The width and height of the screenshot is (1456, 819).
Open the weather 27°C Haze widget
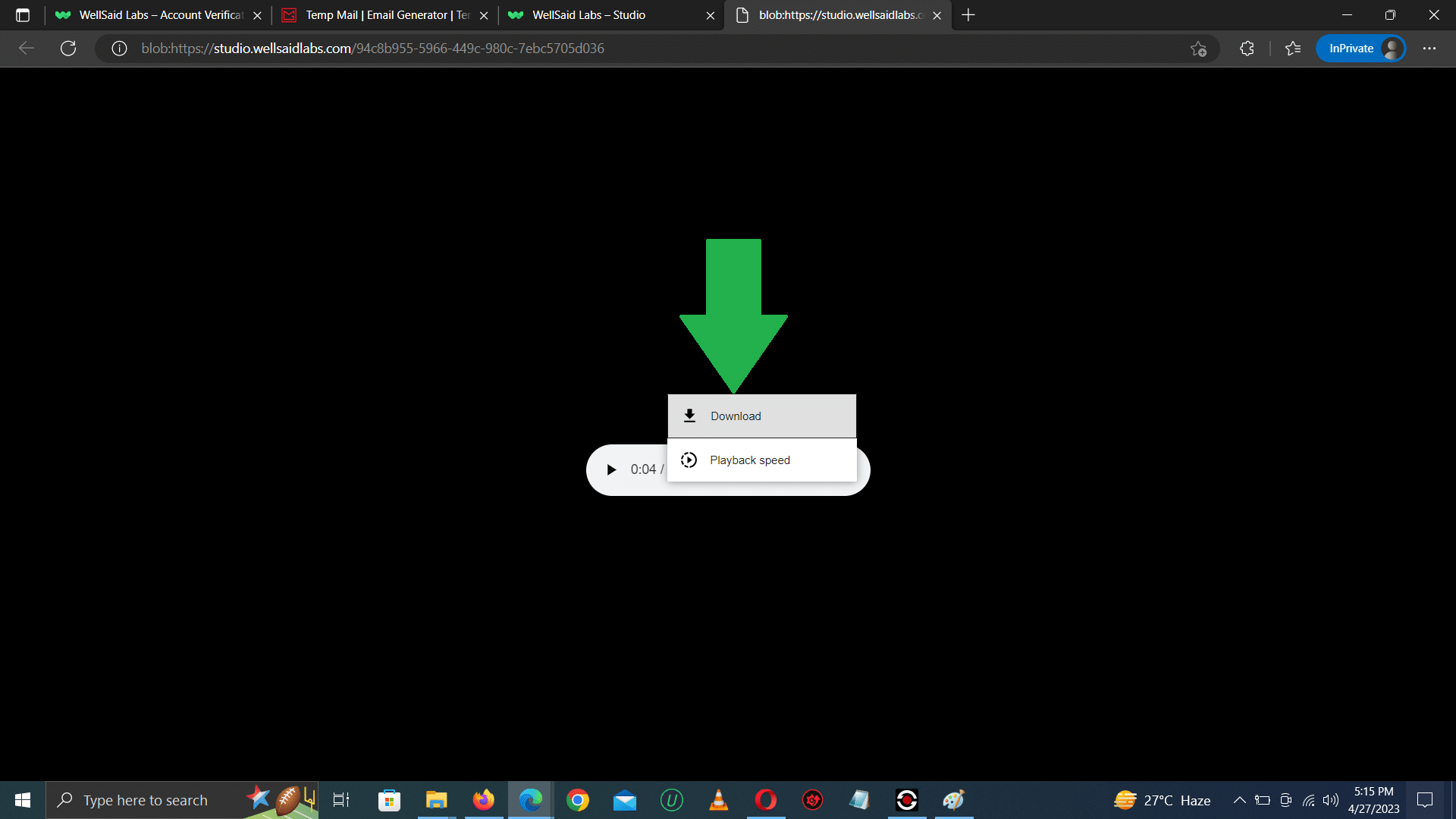coord(1162,800)
